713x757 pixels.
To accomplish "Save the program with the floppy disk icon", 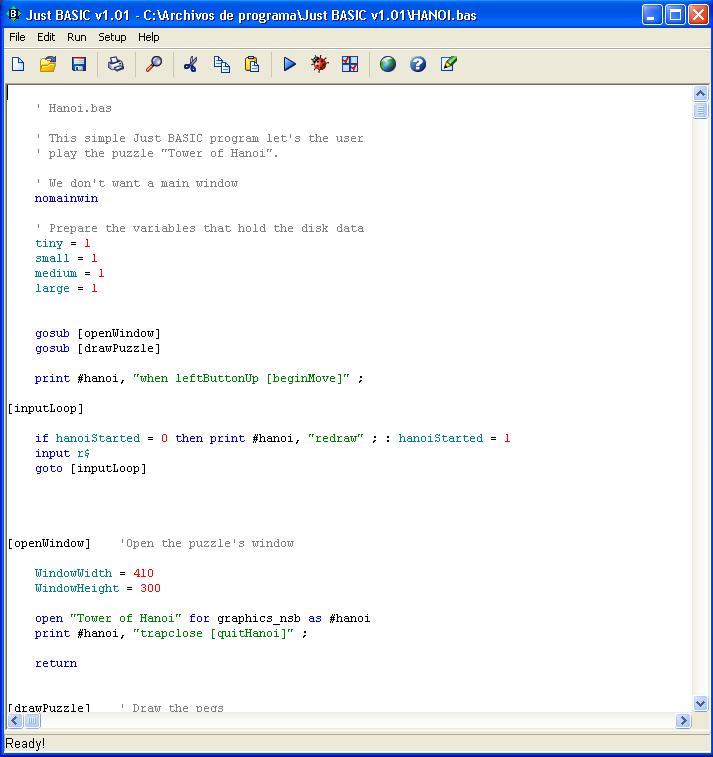I will [79, 64].
